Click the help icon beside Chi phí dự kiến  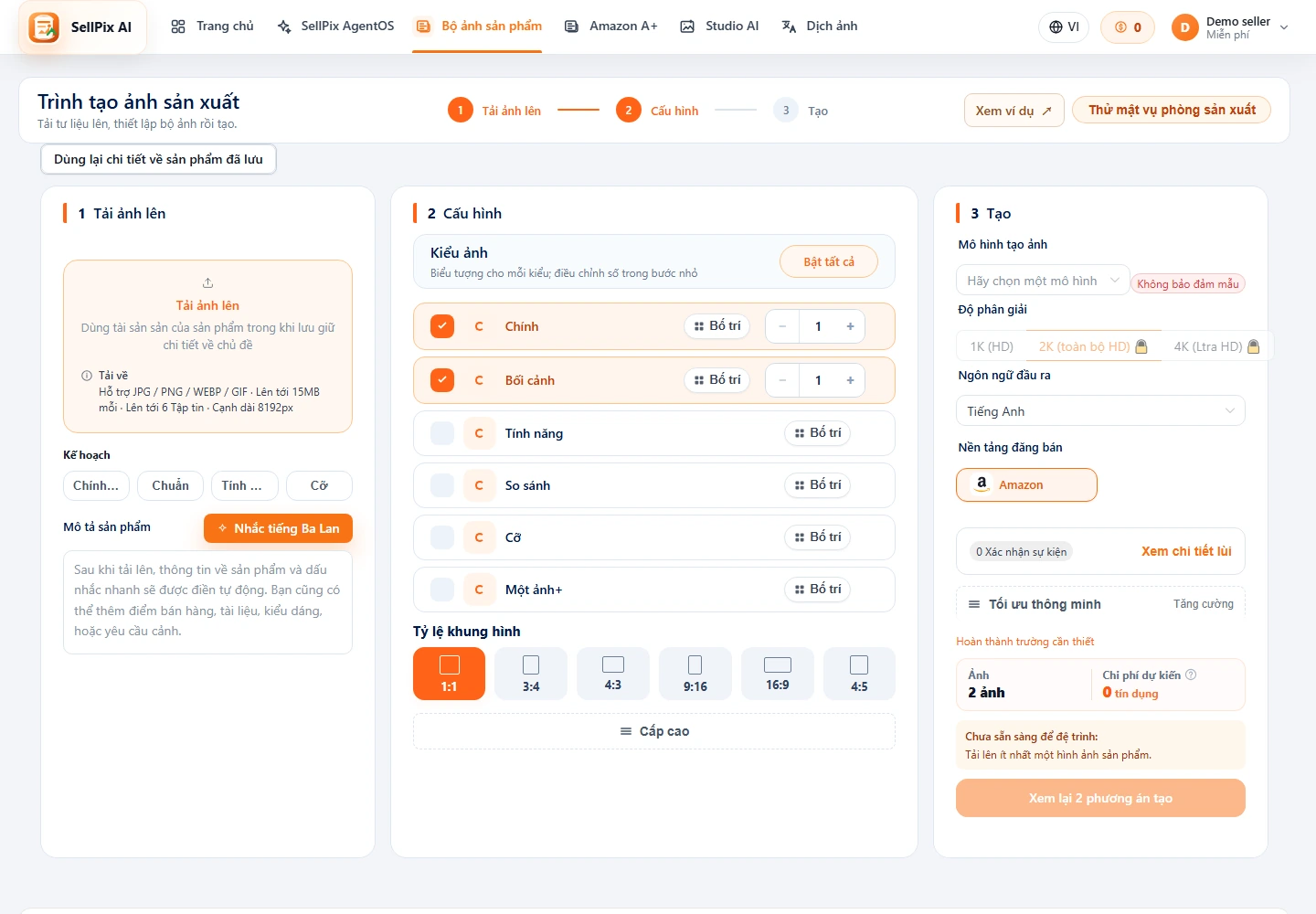click(x=1191, y=675)
